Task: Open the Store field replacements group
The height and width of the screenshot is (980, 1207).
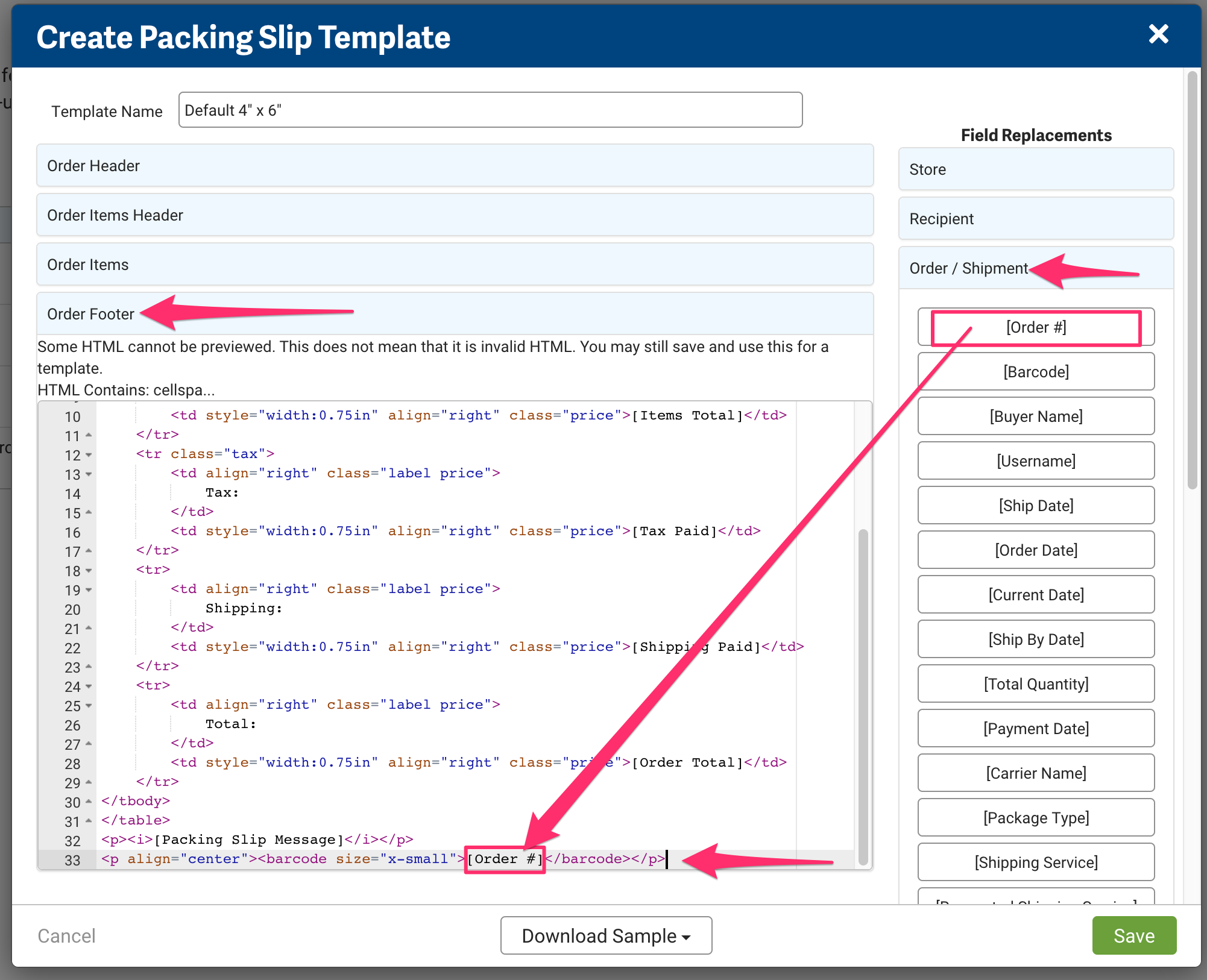Action: tap(1035, 169)
